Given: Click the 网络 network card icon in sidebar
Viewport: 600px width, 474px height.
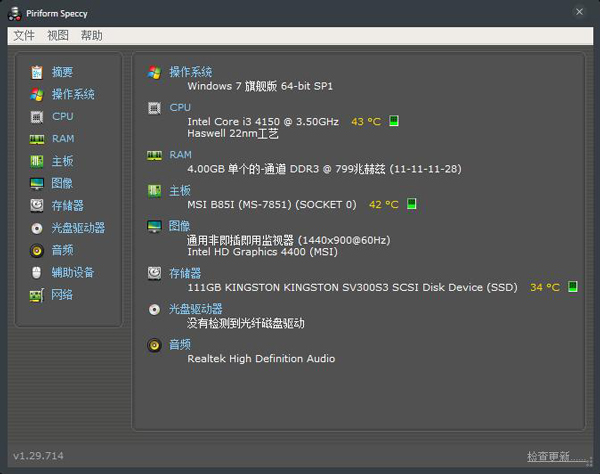Looking at the screenshot, I should click(x=37, y=295).
